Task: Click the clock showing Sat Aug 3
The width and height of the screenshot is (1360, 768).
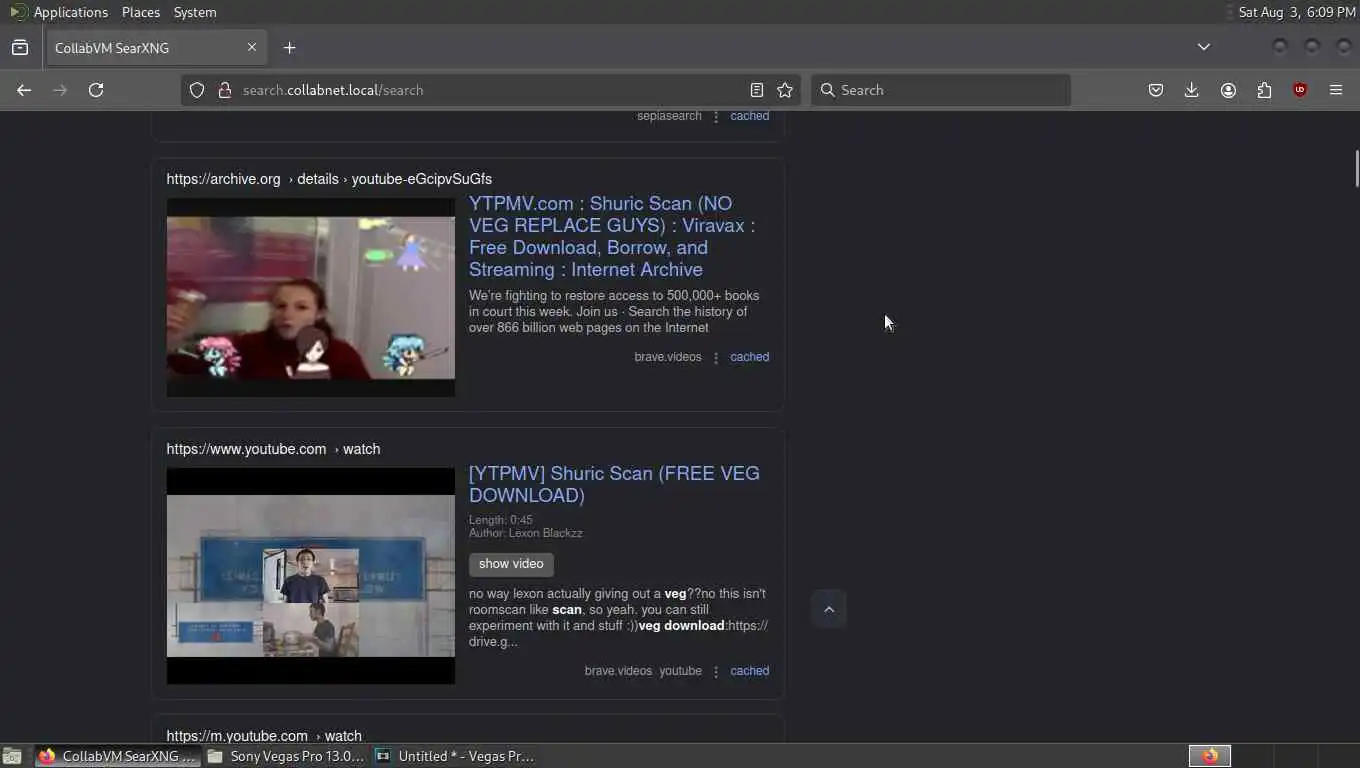Action: pyautogui.click(x=1297, y=12)
